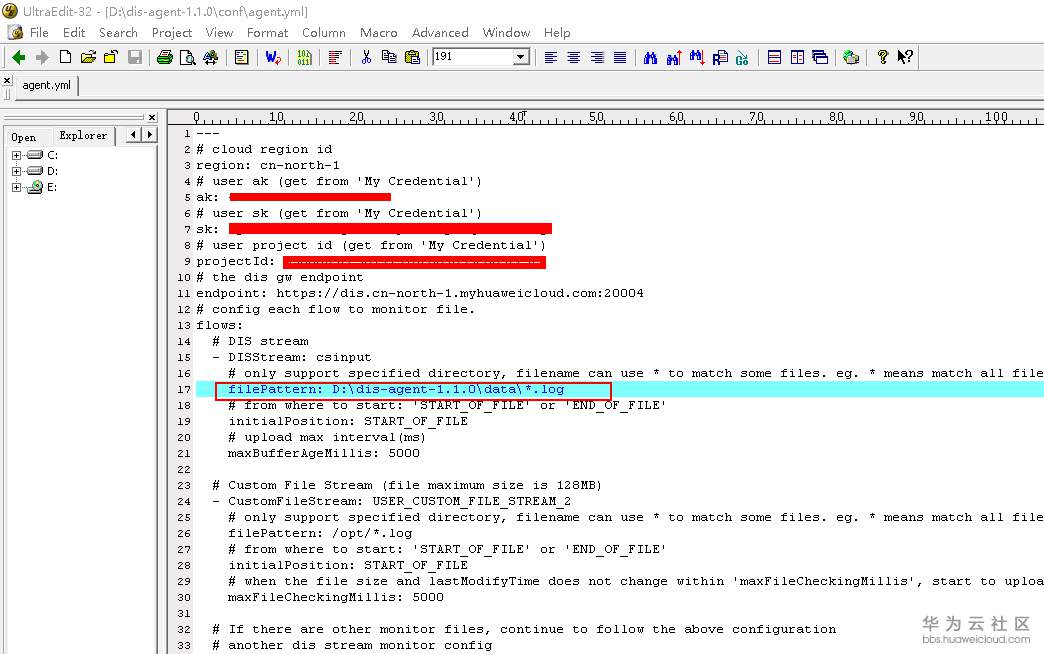The width and height of the screenshot is (1044, 654).
Task: Open the Help menu
Action: pos(557,33)
